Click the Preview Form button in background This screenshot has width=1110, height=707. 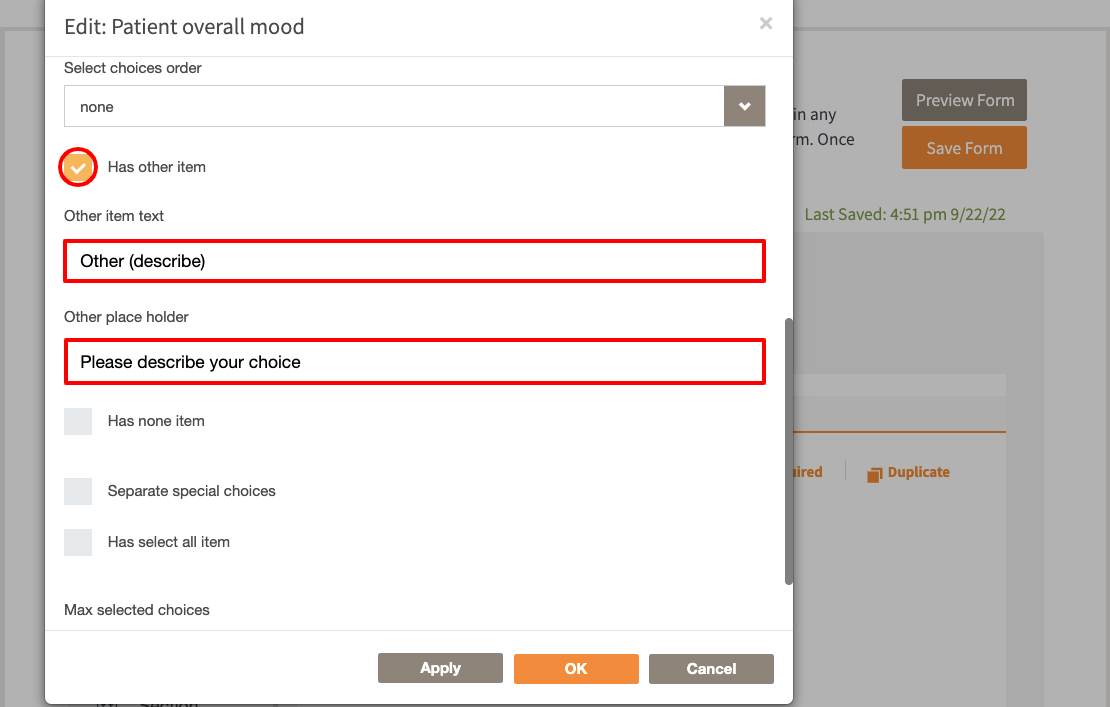964,100
